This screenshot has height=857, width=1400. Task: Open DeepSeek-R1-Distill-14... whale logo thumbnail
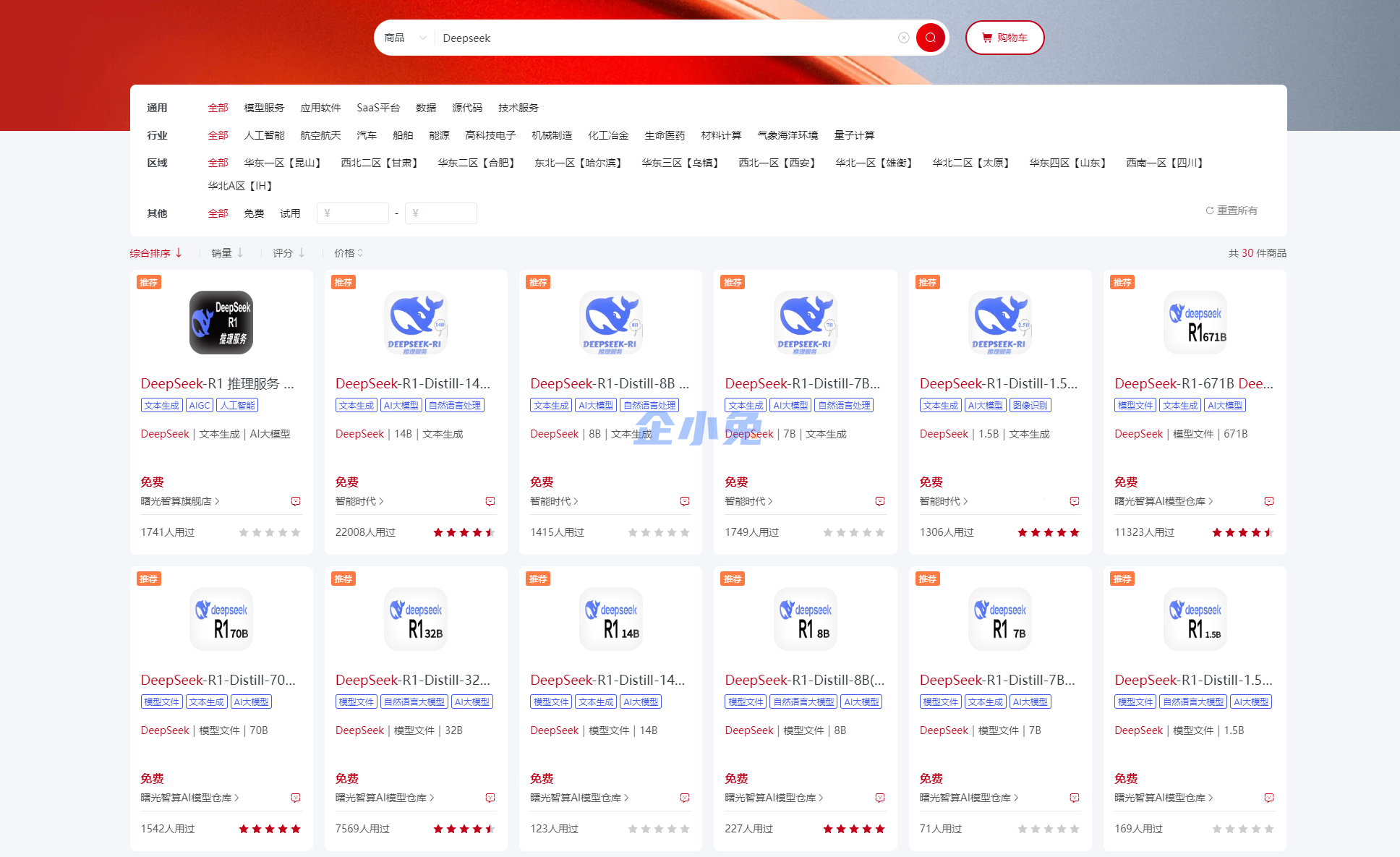point(416,323)
